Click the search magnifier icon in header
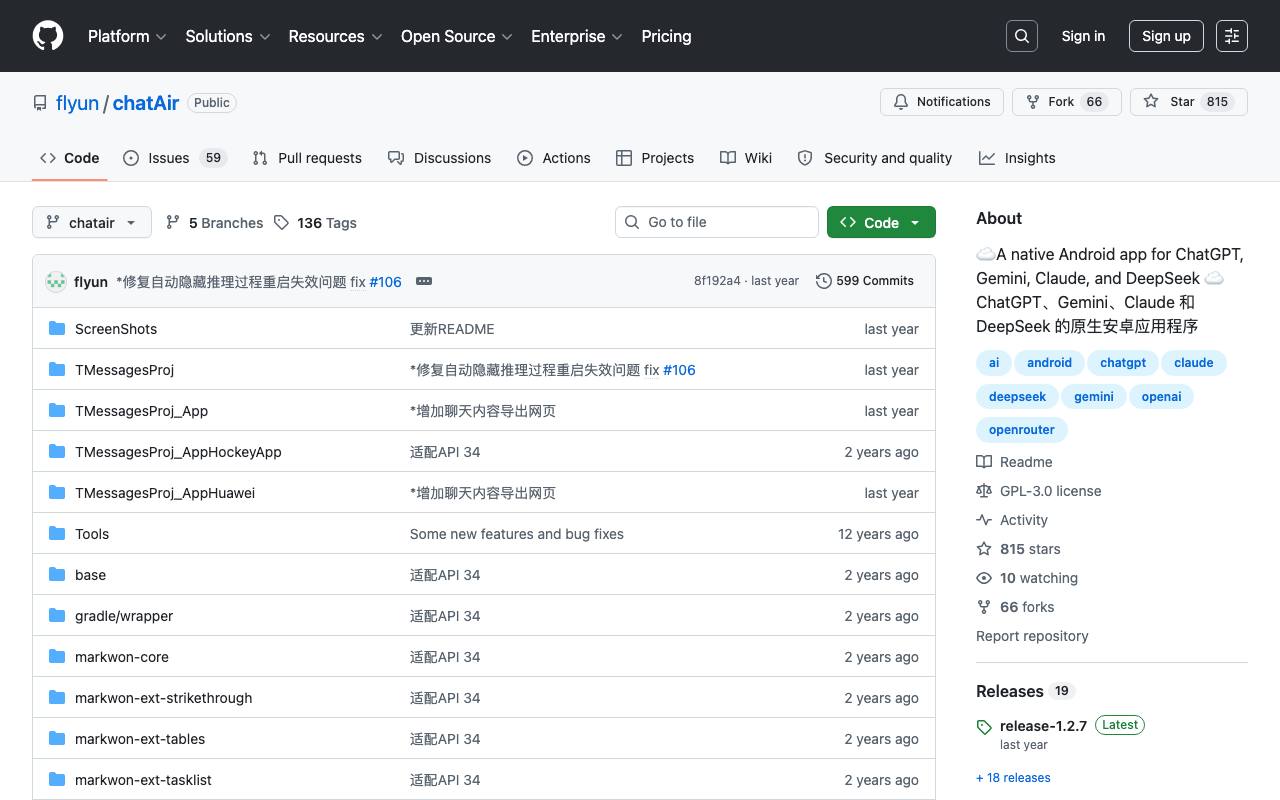The height and width of the screenshot is (800, 1280). point(1022,36)
